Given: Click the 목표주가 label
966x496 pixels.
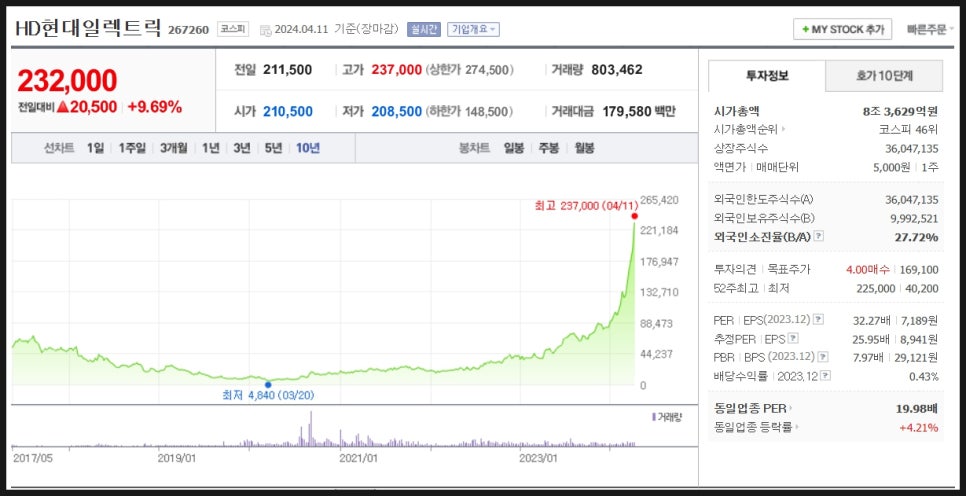Looking at the screenshot, I should (x=789, y=269).
